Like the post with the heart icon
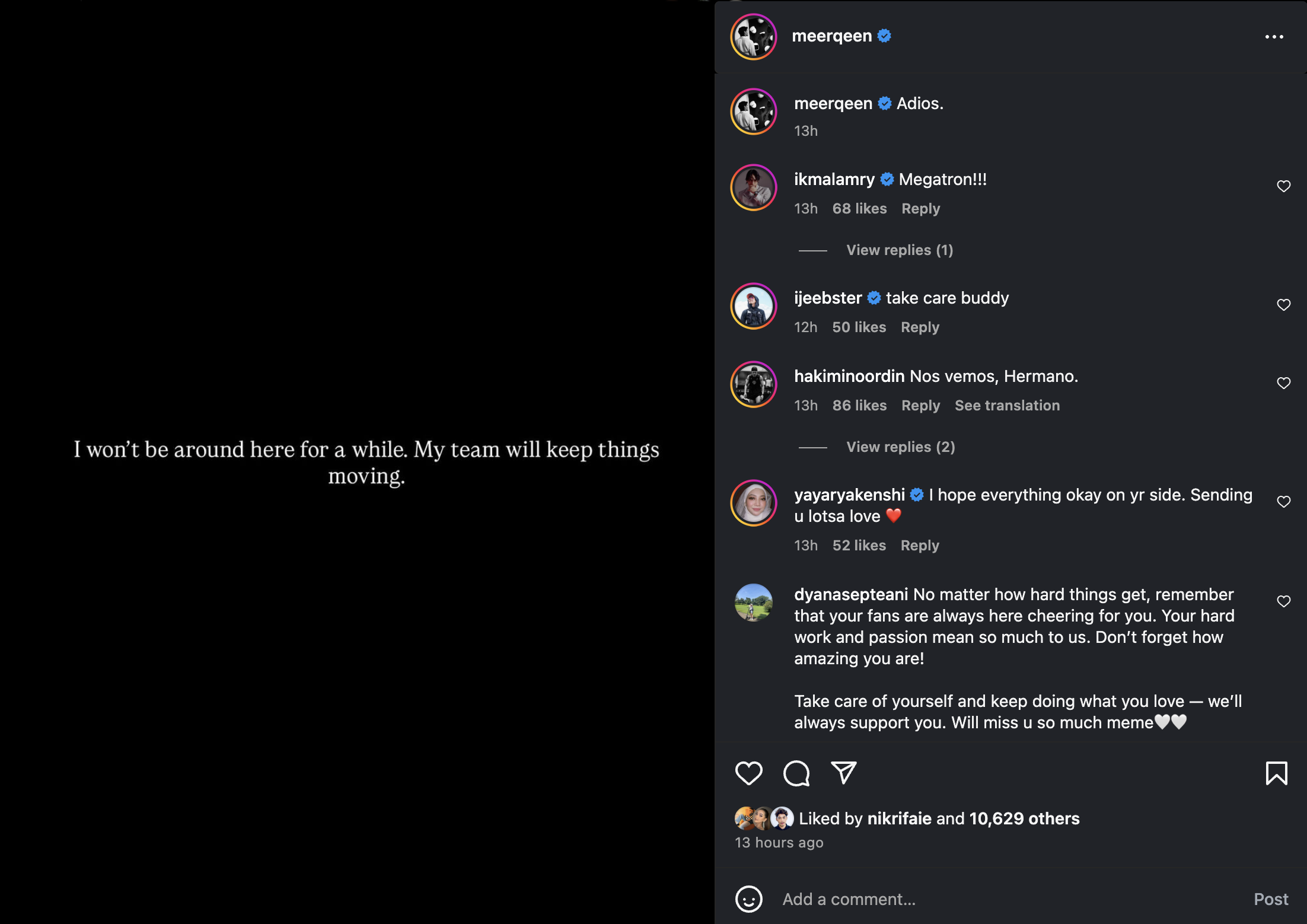 coord(748,773)
